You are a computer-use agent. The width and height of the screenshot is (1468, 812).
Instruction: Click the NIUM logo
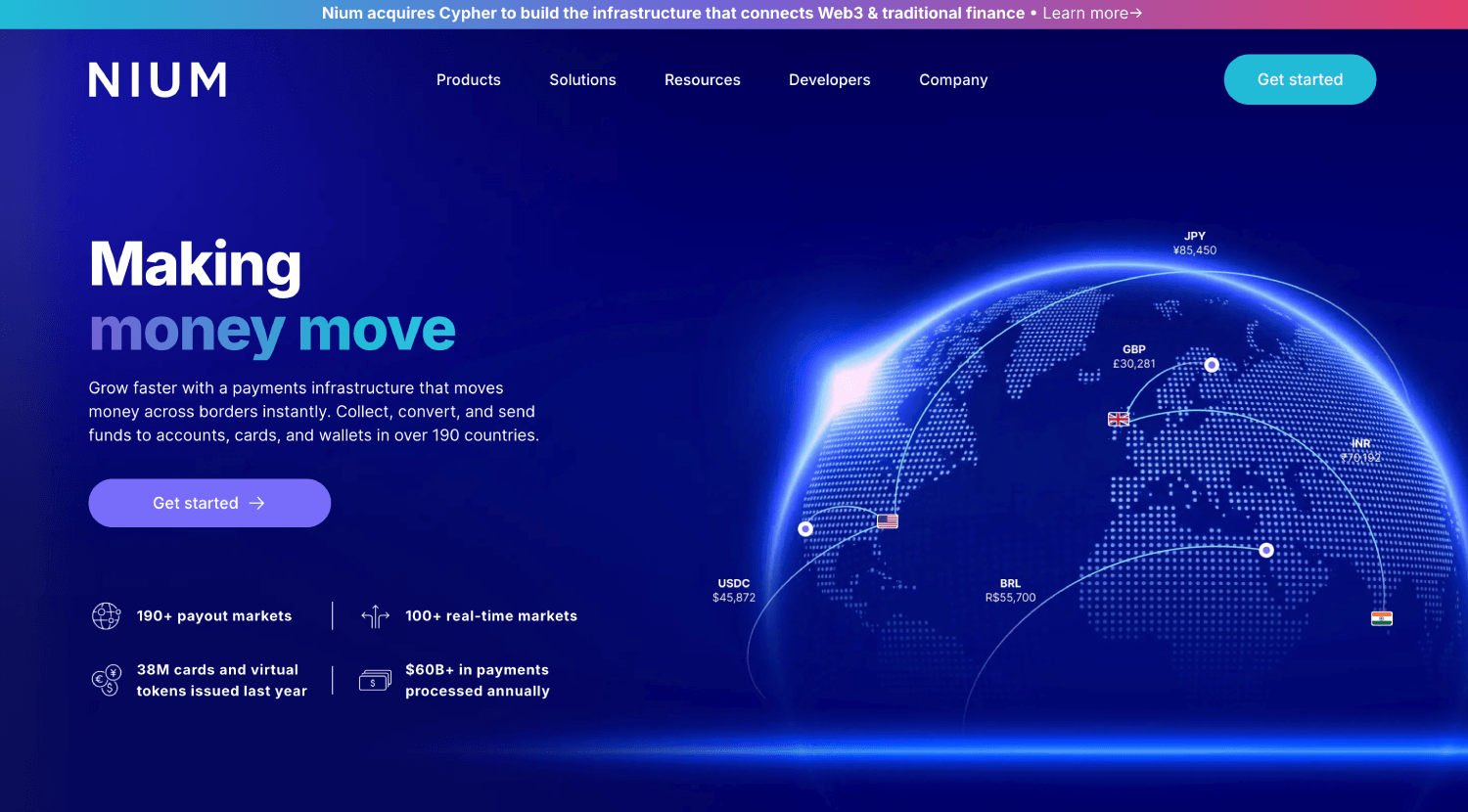point(158,80)
